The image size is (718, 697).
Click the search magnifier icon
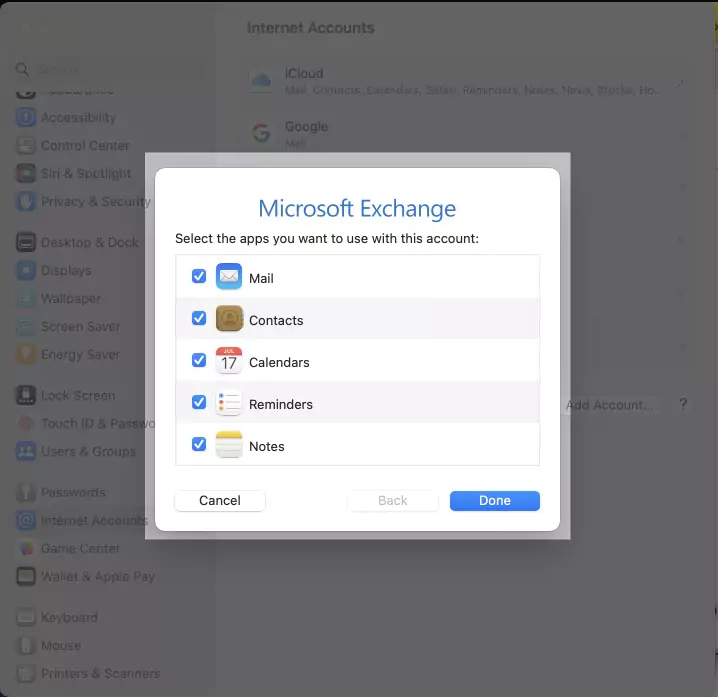pos(22,69)
